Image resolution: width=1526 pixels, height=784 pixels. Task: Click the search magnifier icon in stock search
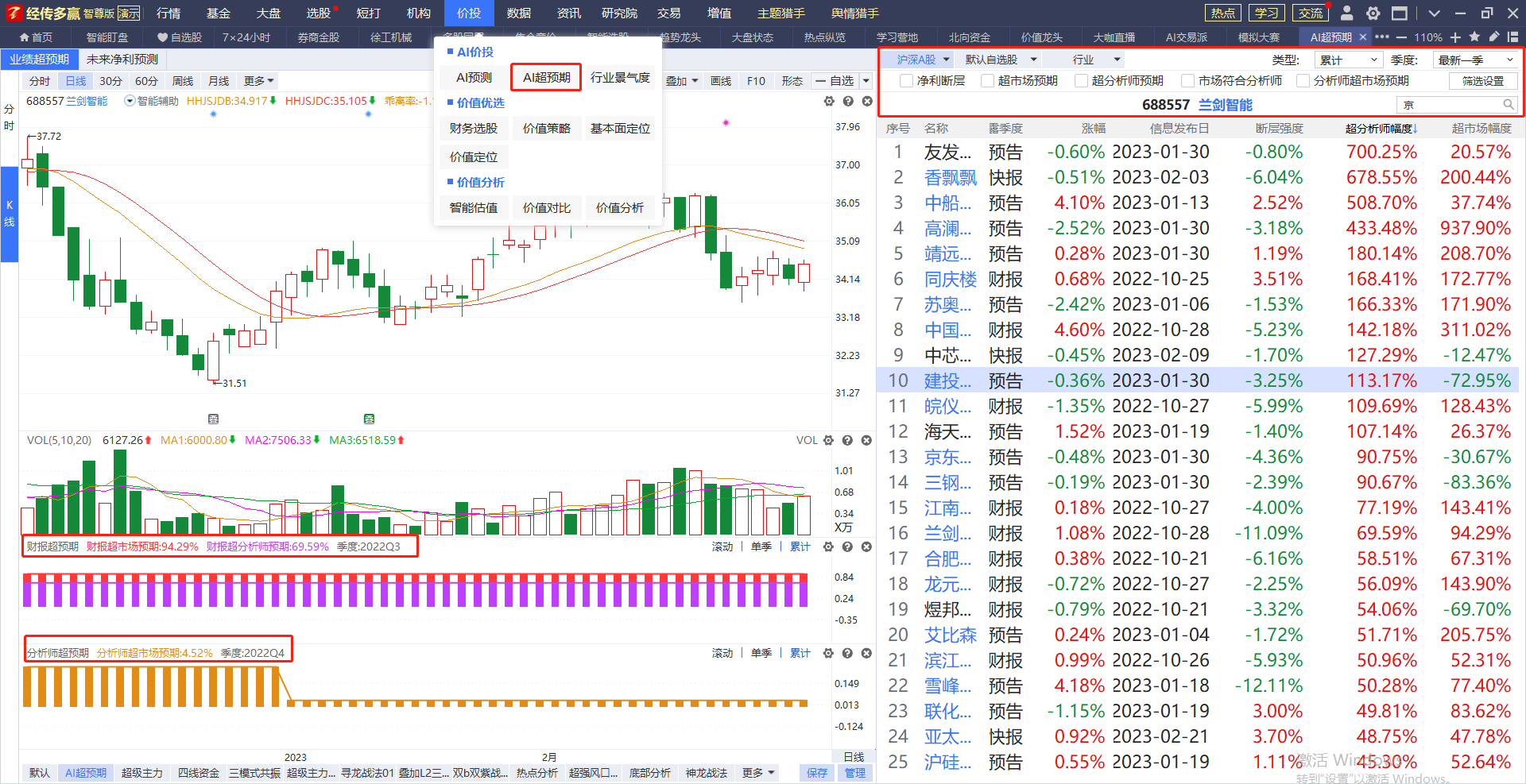click(1508, 105)
